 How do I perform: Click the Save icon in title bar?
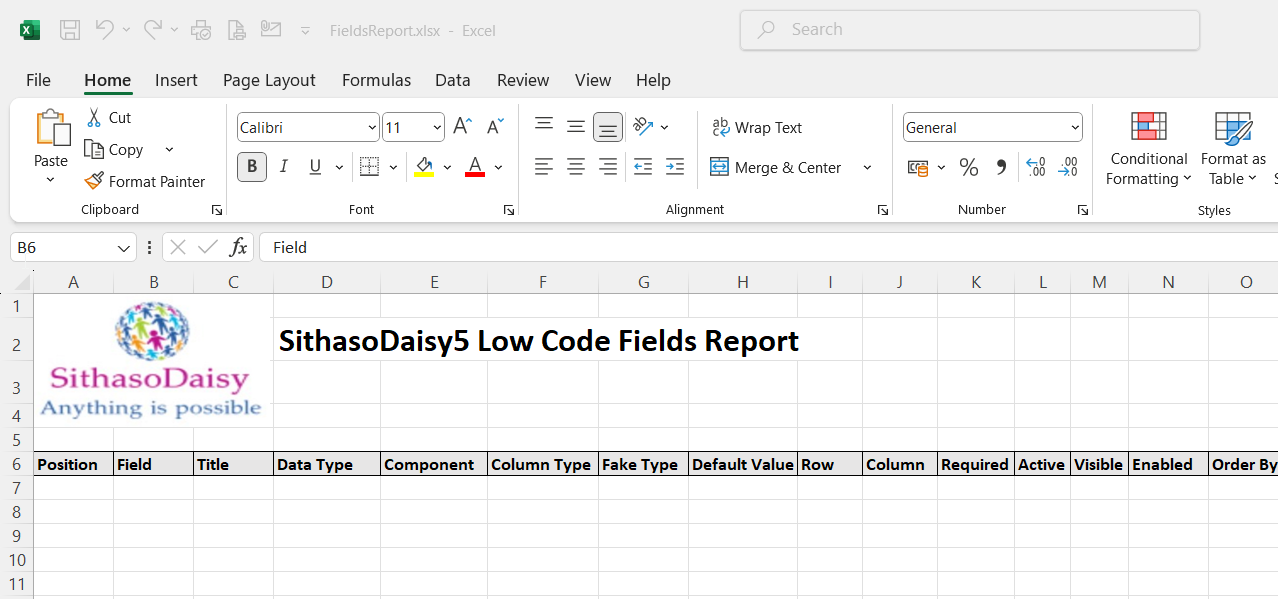pos(69,30)
